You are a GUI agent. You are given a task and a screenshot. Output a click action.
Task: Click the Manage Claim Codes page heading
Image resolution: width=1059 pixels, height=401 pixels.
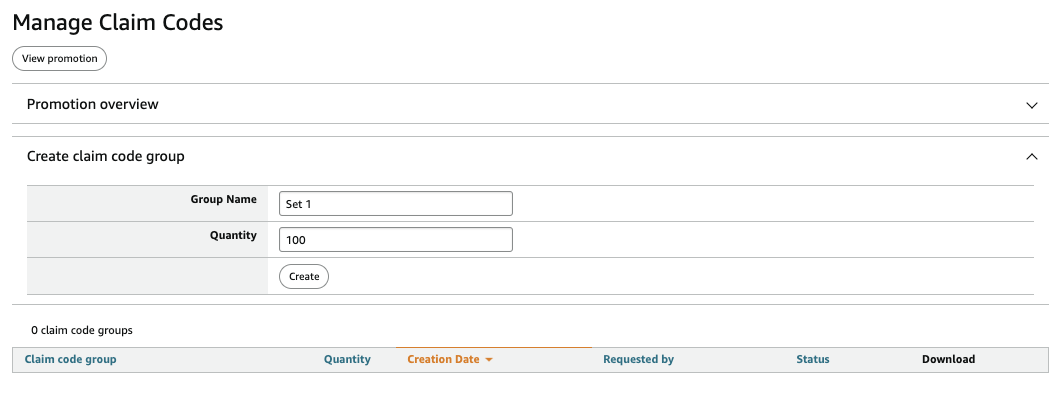coord(117,23)
